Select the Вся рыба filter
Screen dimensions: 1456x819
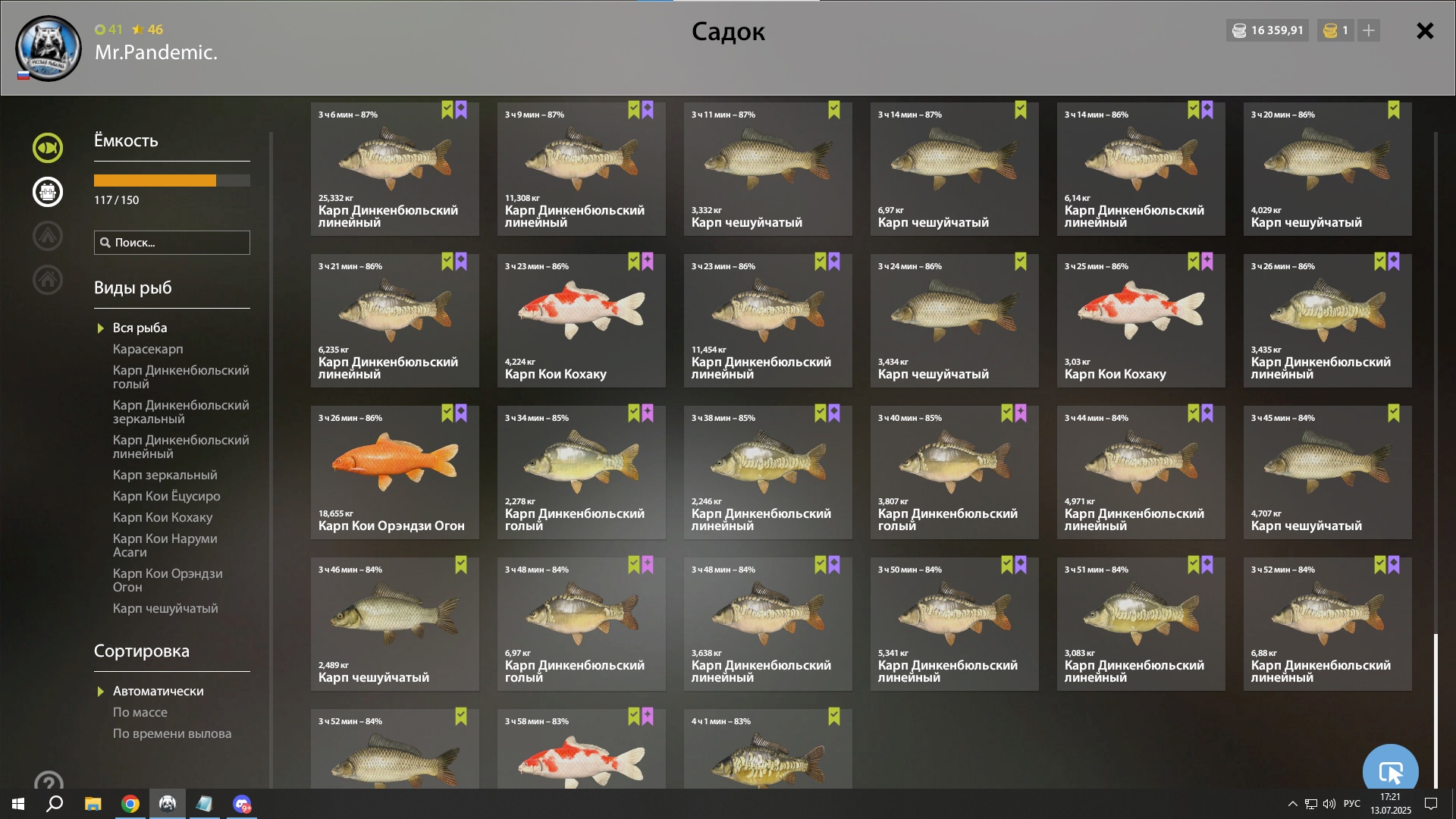click(140, 328)
